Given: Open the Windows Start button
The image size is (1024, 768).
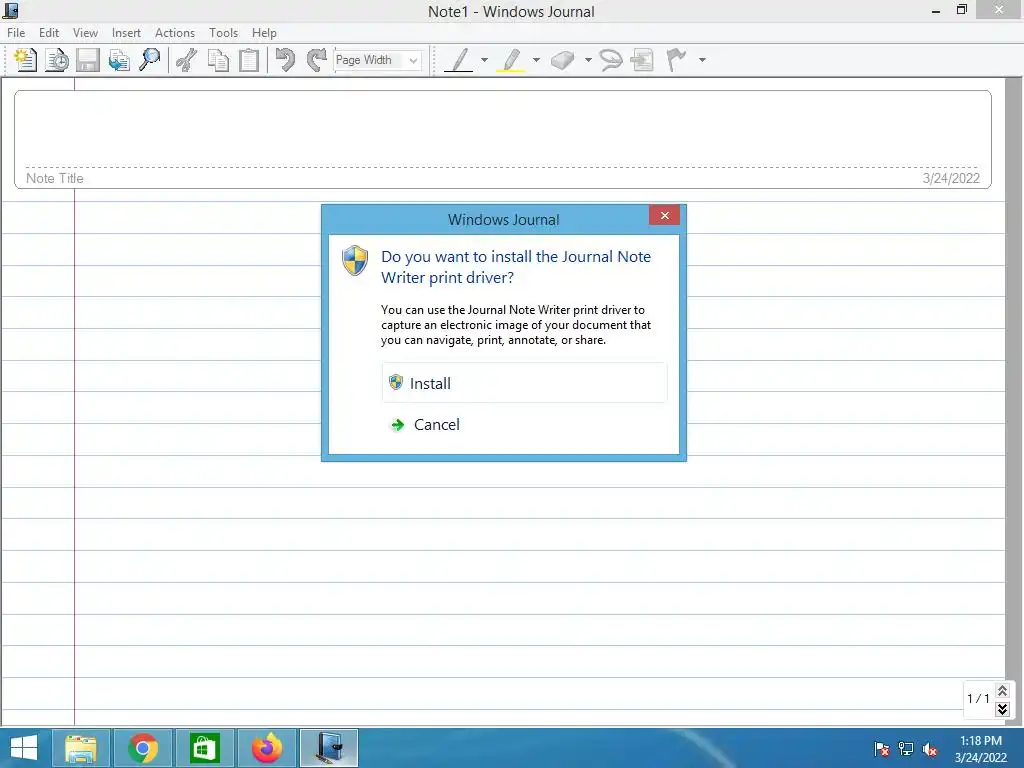Looking at the screenshot, I should [24, 748].
